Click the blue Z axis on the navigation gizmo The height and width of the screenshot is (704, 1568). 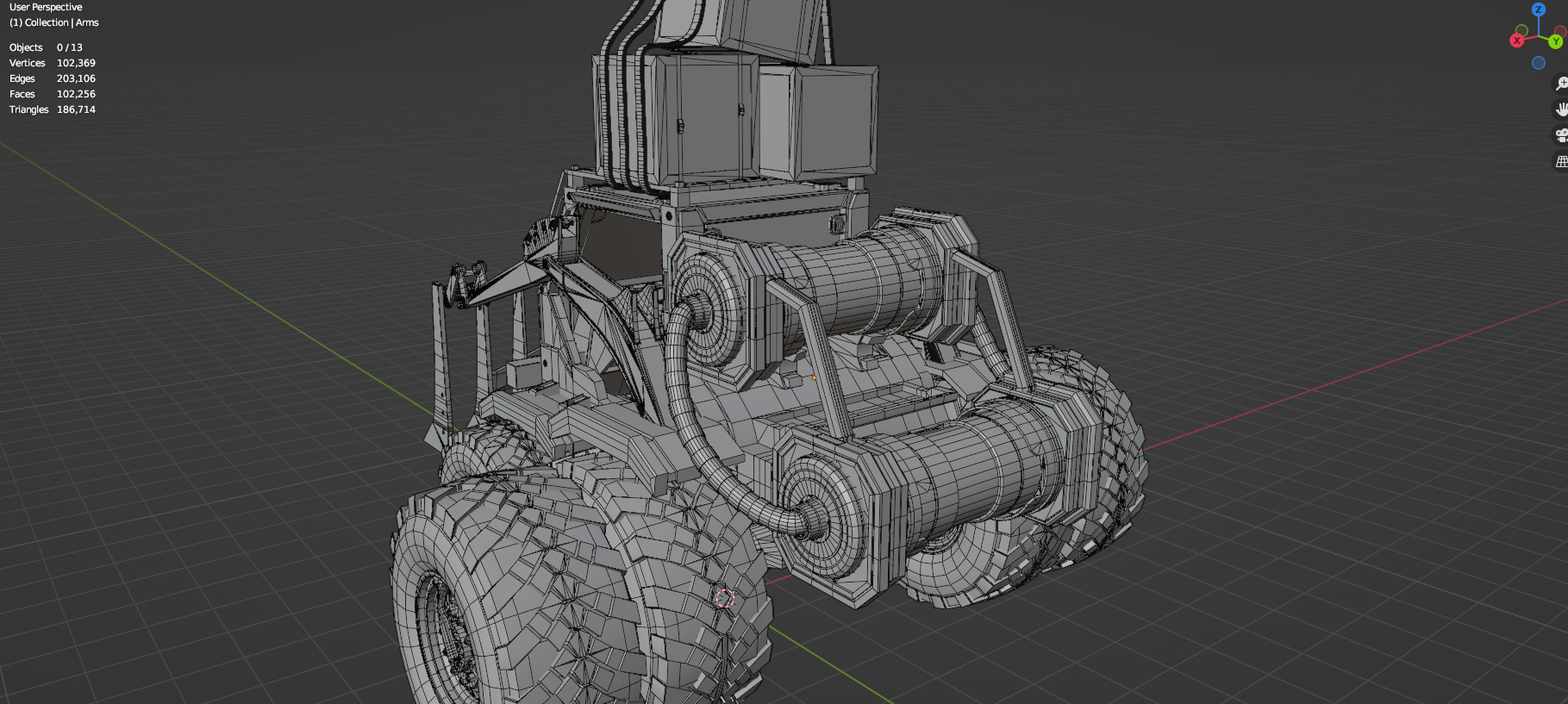pyautogui.click(x=1539, y=9)
